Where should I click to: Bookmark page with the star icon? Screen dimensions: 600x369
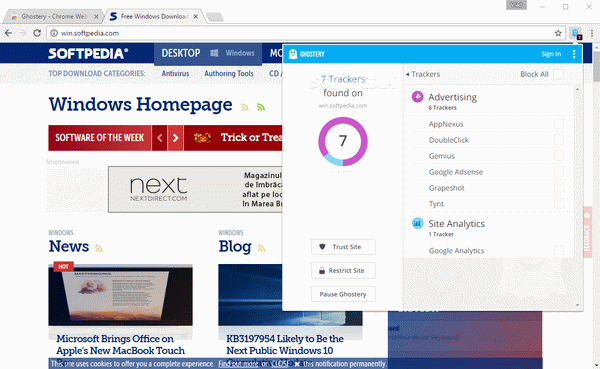click(x=558, y=33)
